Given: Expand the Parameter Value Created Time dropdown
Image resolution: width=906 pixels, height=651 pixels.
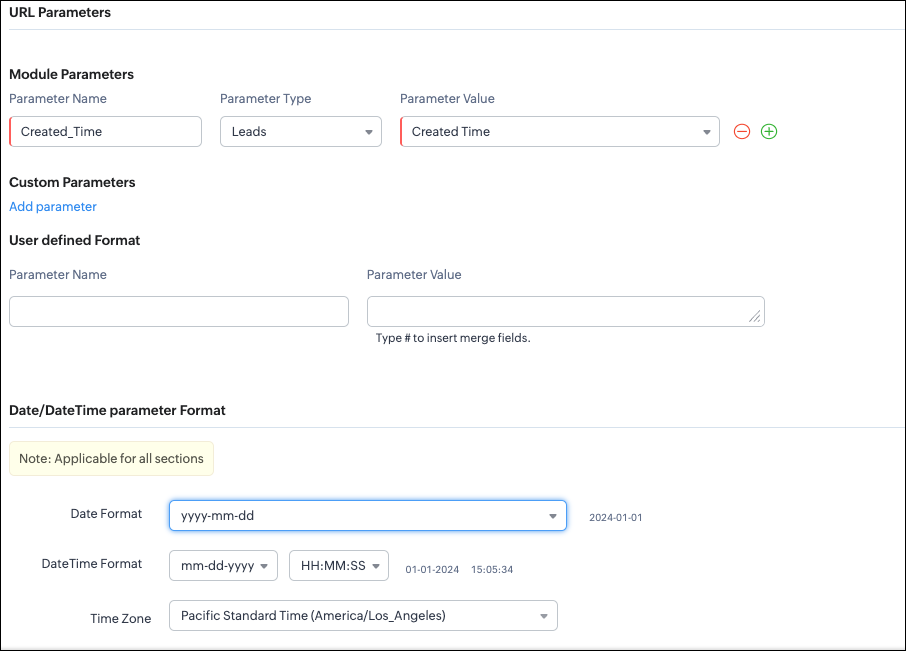Looking at the screenshot, I should [x=559, y=132].
